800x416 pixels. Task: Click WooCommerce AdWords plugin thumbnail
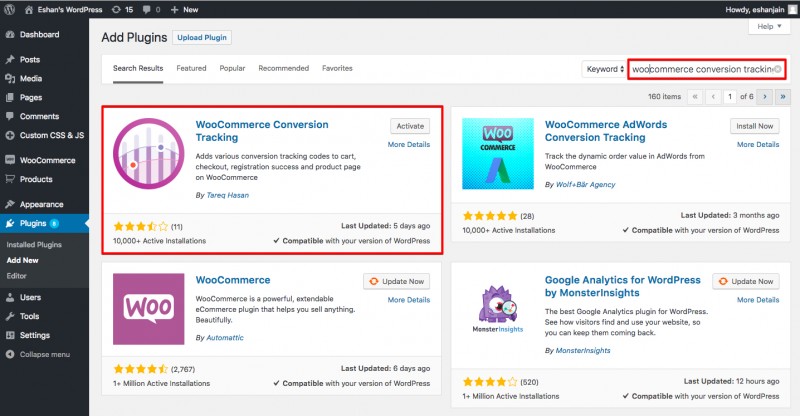point(498,154)
